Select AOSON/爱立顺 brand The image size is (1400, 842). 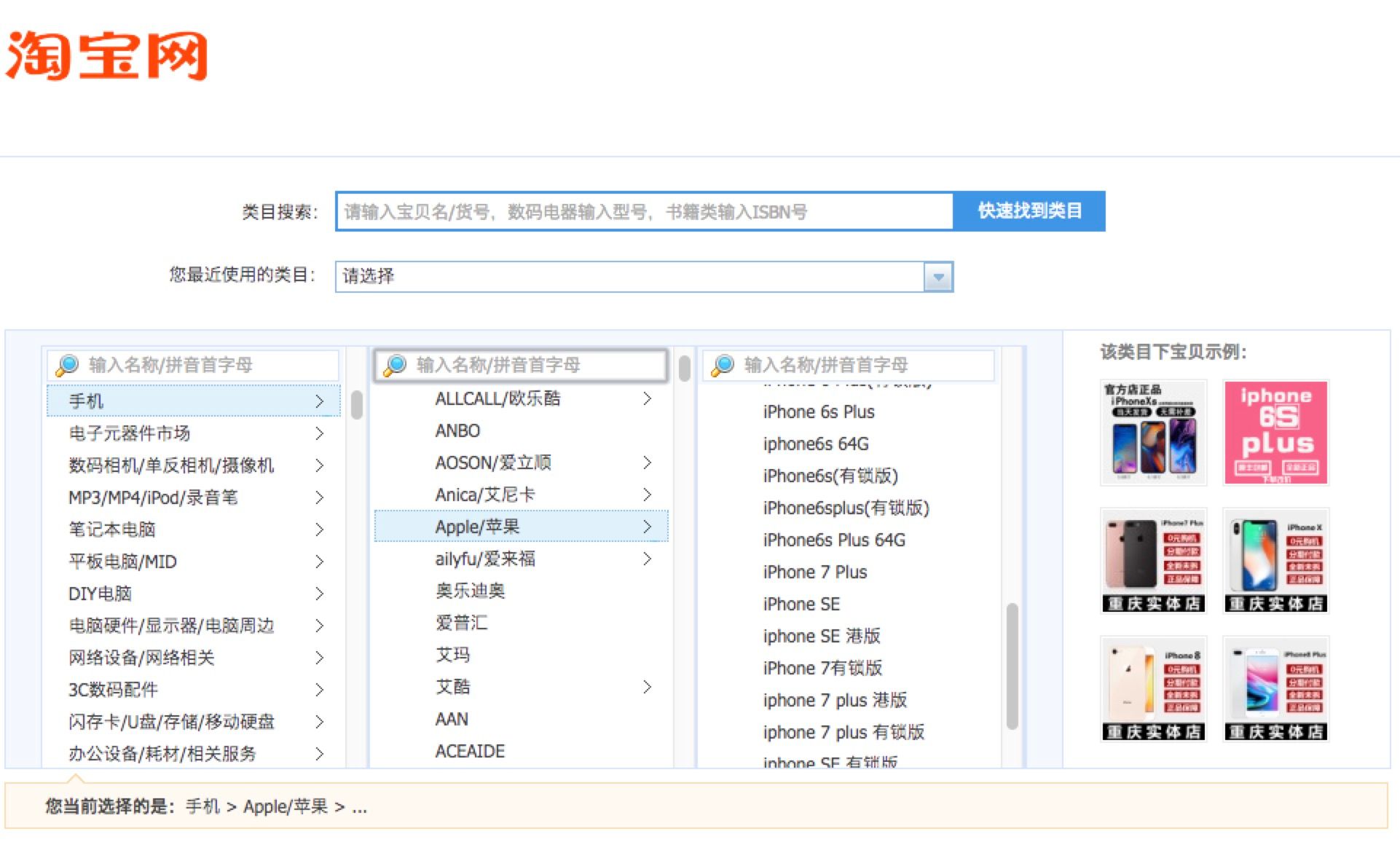click(x=522, y=463)
